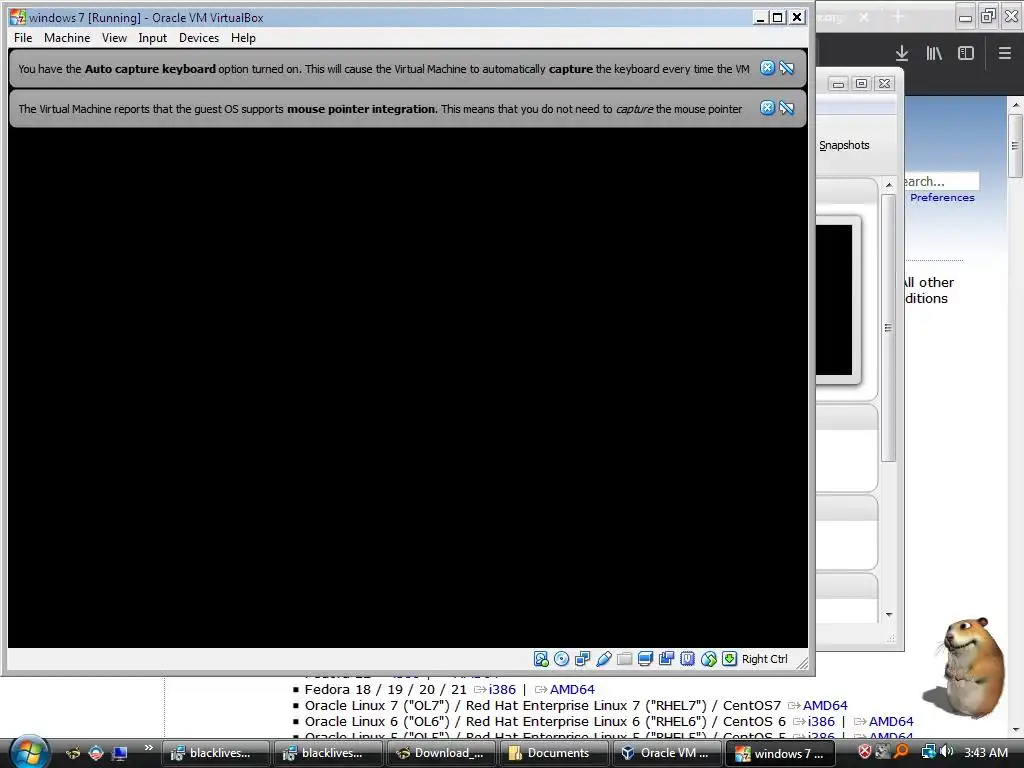1024x768 pixels.
Task: Click the VM preview thumbnail in Manager
Action: pos(835,300)
